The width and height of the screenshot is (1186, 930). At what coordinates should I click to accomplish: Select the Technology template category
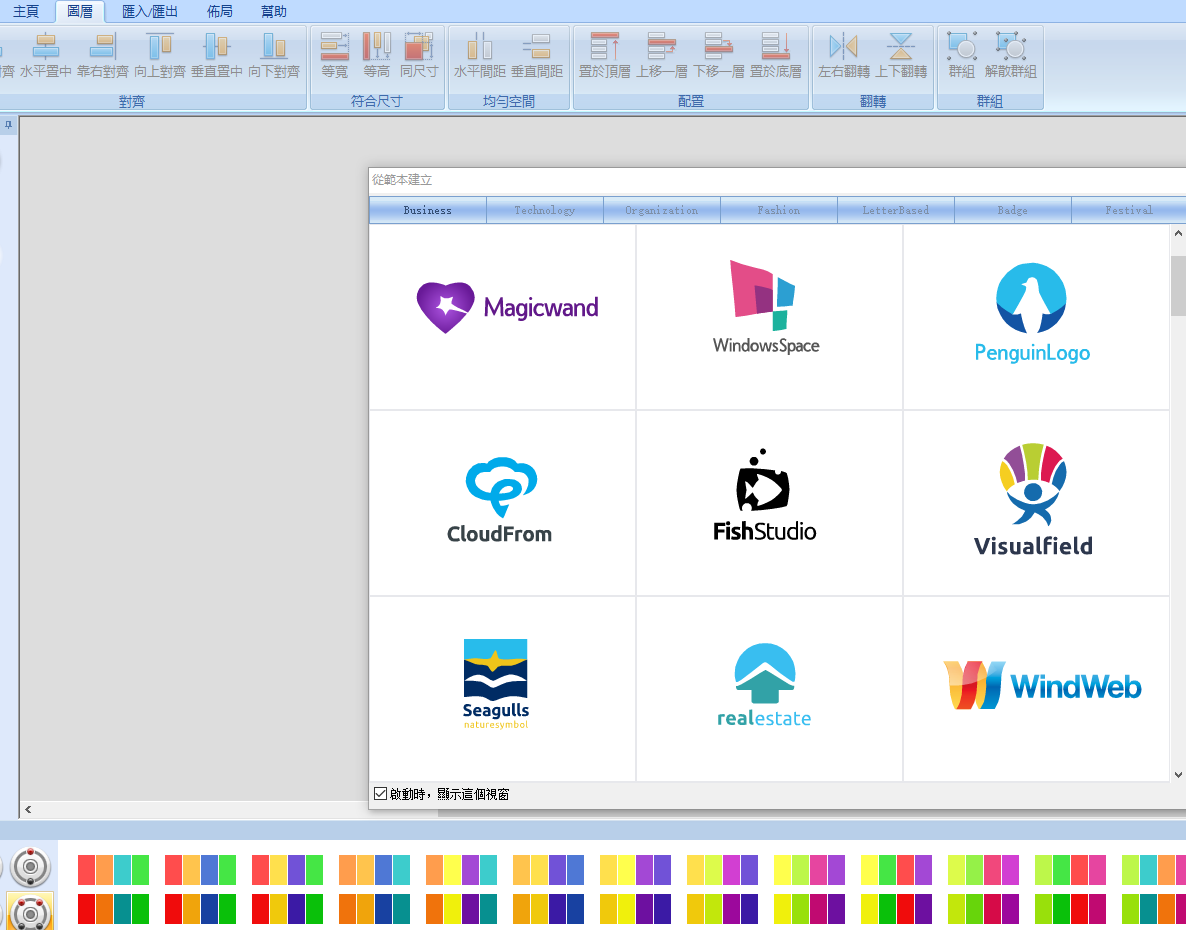point(545,210)
